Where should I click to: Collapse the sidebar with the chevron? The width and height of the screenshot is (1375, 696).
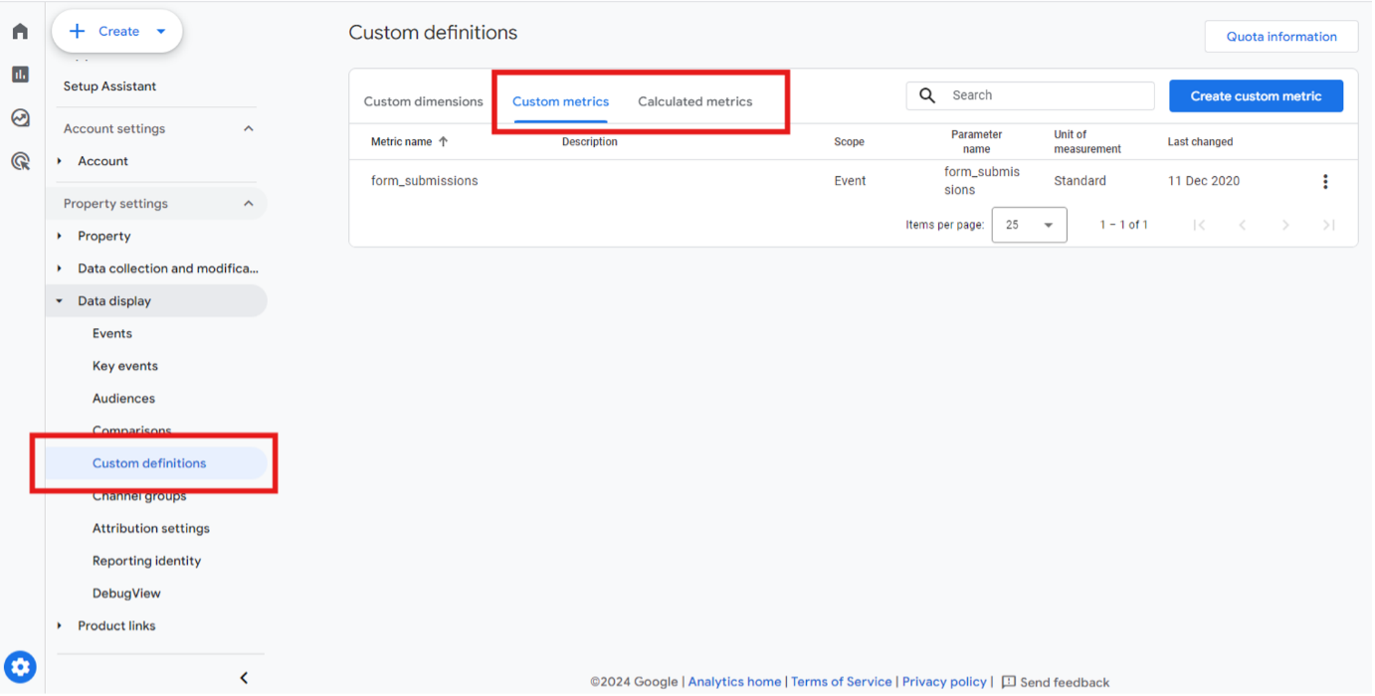[x=244, y=678]
